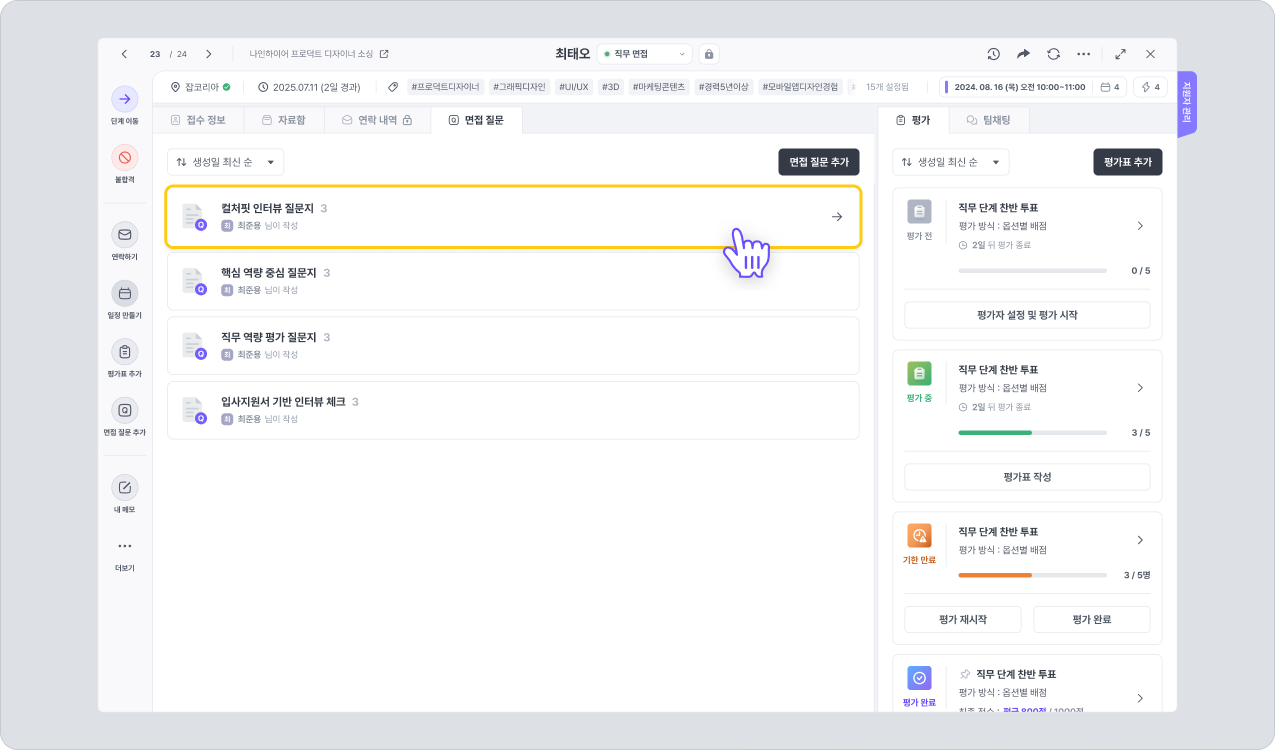Open 내 메모 note icon
This screenshot has height=750, width=1275.
(x=124, y=488)
